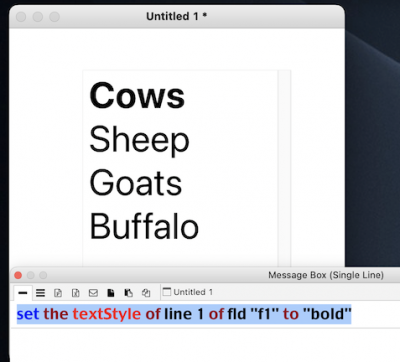
Task: Click the field's vertical scrollbar track
Action: pos(284,168)
